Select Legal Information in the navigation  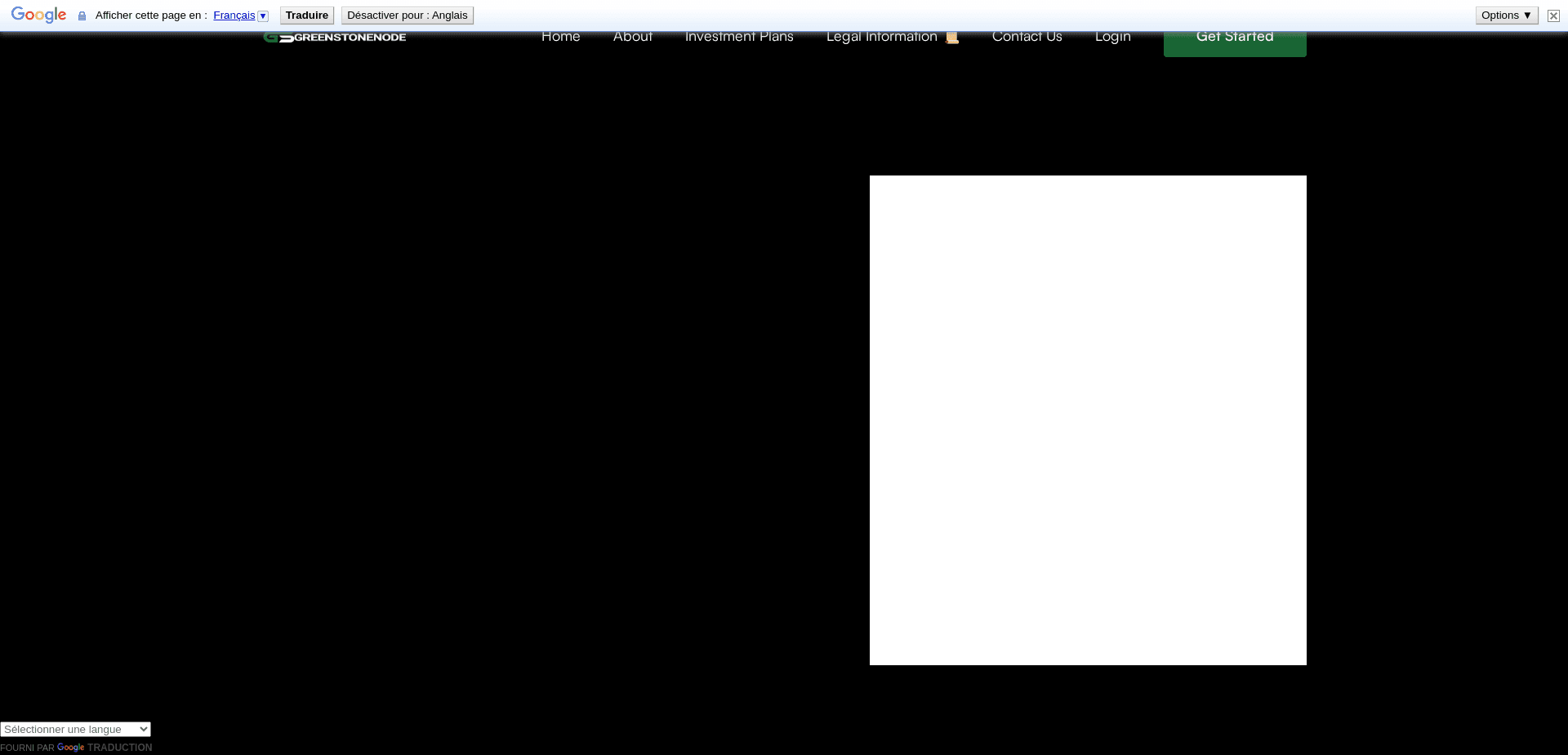click(x=881, y=36)
